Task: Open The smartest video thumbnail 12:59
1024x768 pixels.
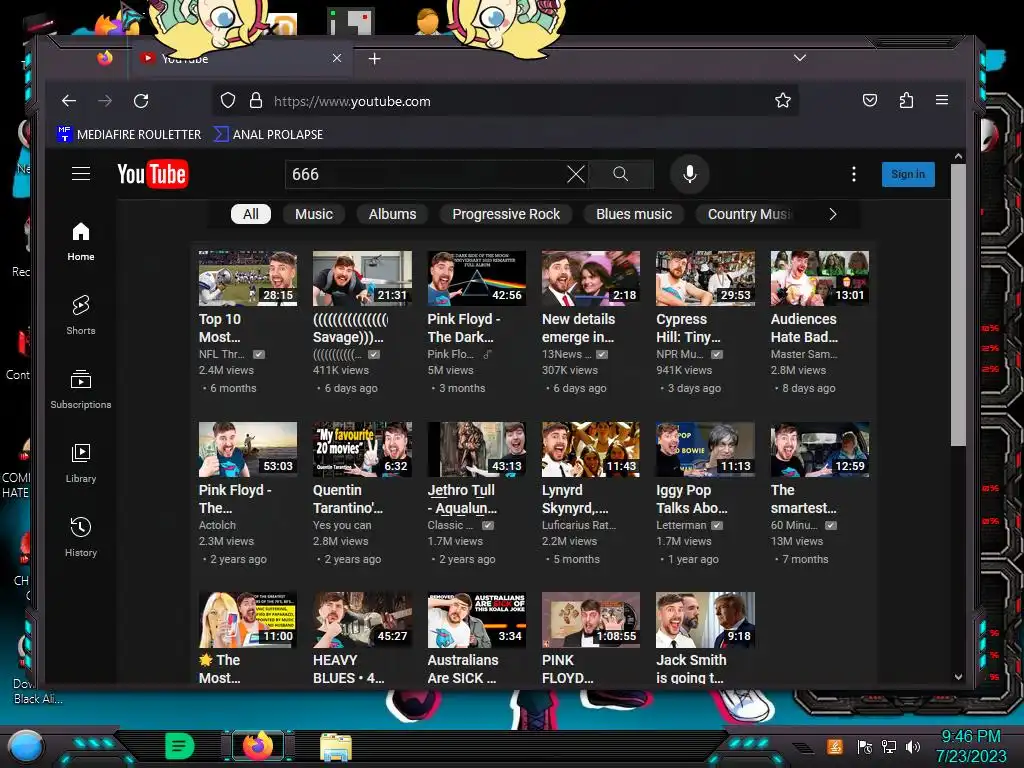Action: [x=820, y=449]
